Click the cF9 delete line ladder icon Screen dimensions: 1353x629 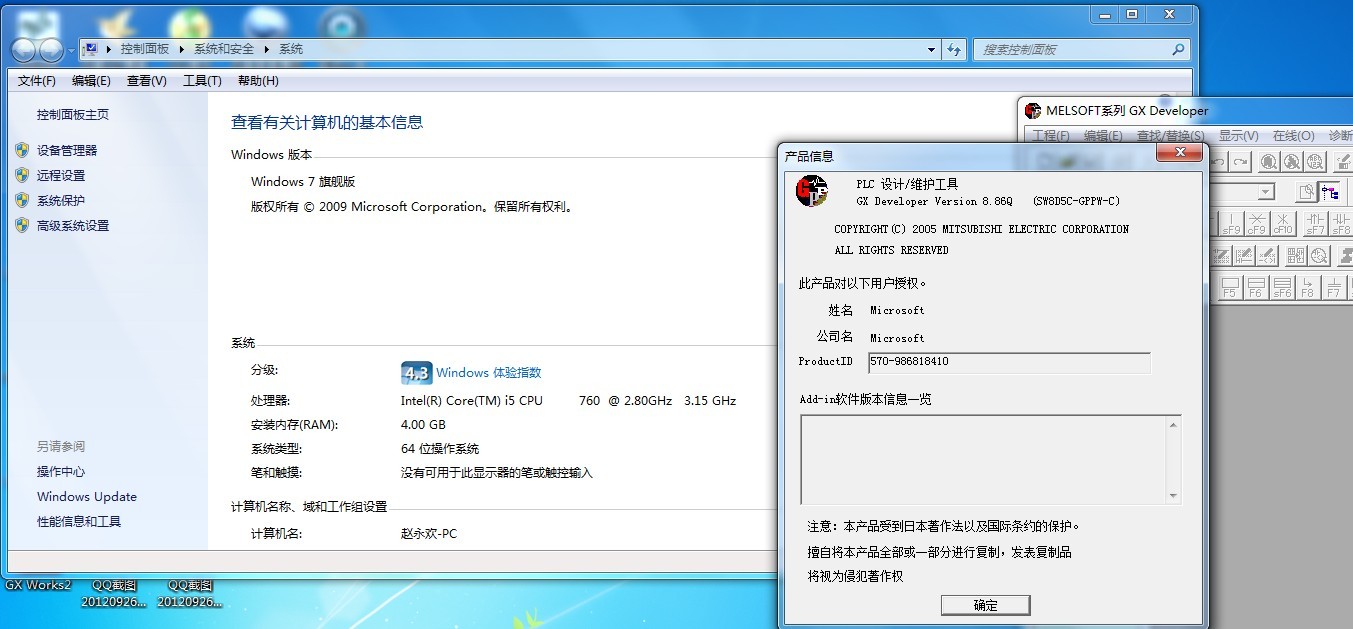(1257, 224)
